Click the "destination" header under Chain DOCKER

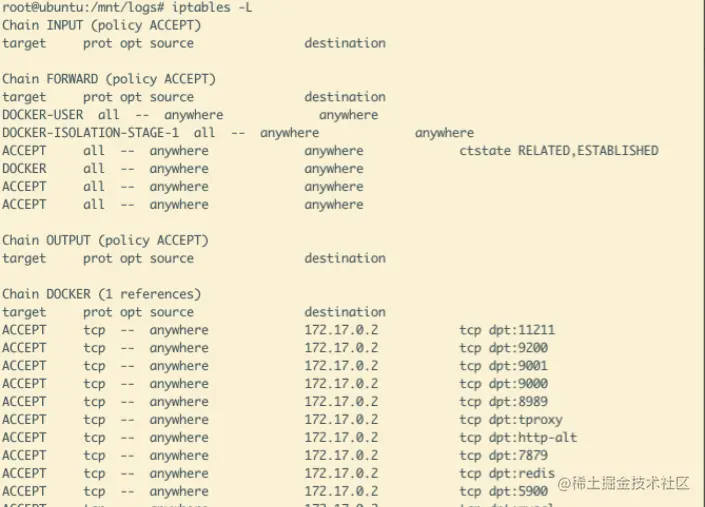coord(345,312)
